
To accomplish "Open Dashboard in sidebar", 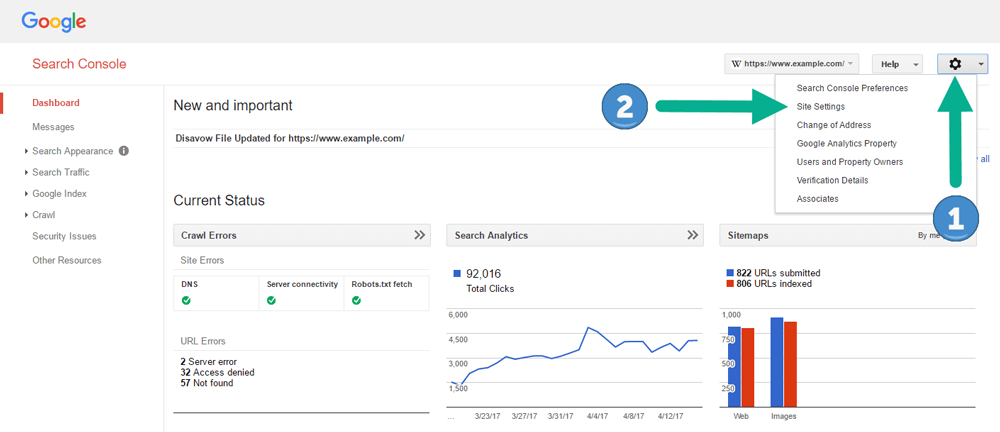I will [56, 103].
